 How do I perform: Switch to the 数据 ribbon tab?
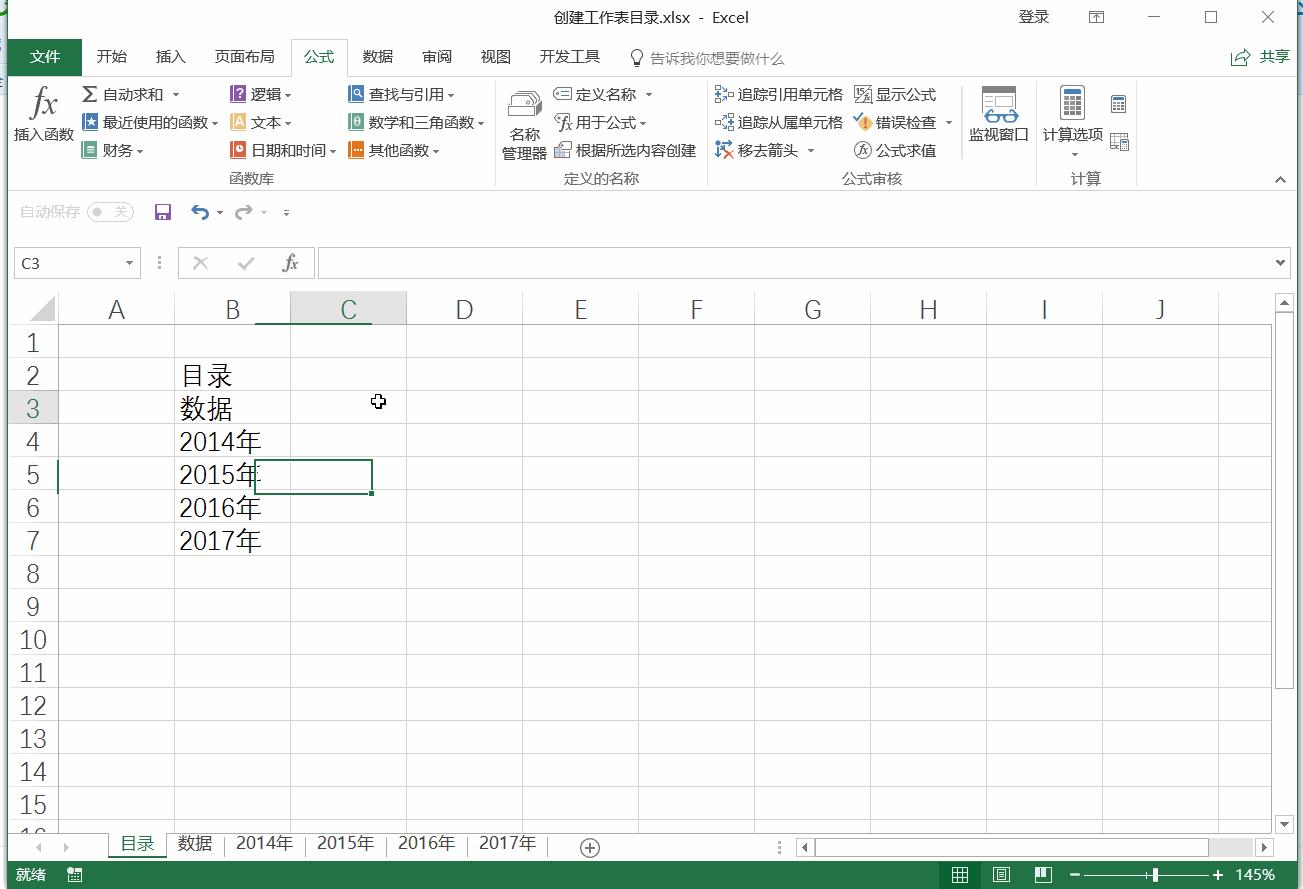[x=377, y=57]
